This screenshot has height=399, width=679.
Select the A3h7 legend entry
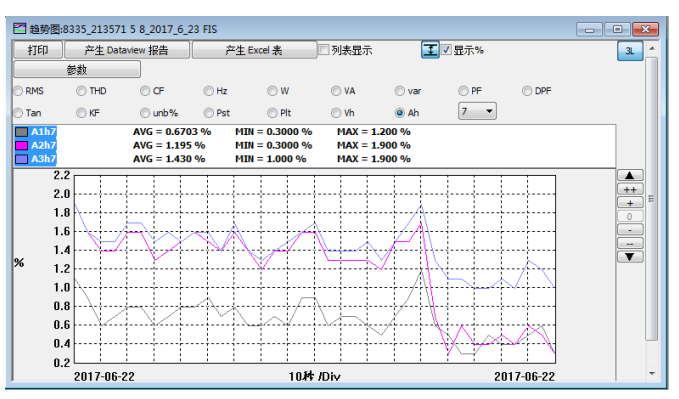pos(43,159)
